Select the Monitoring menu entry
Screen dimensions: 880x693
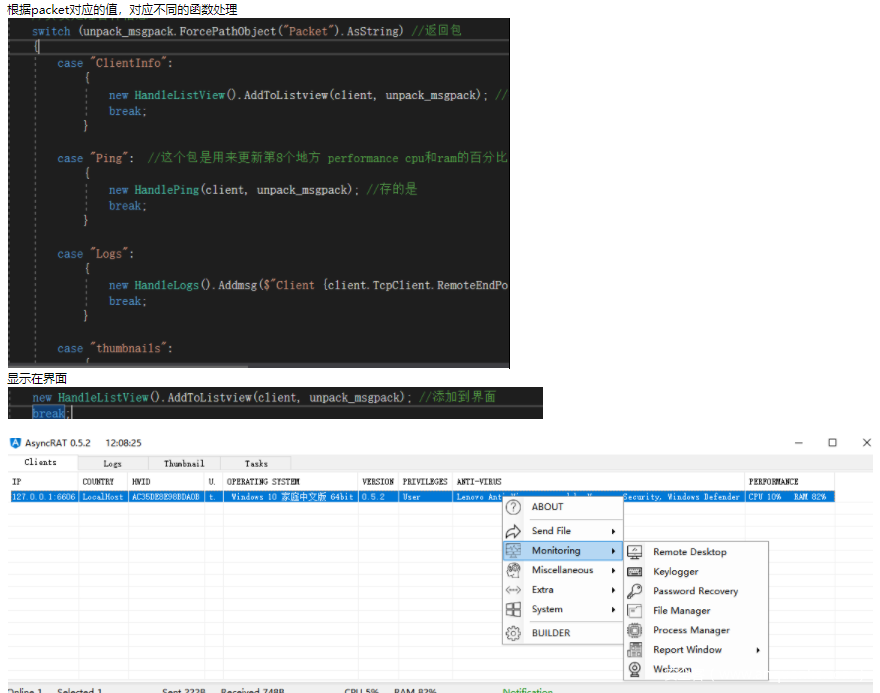(556, 551)
